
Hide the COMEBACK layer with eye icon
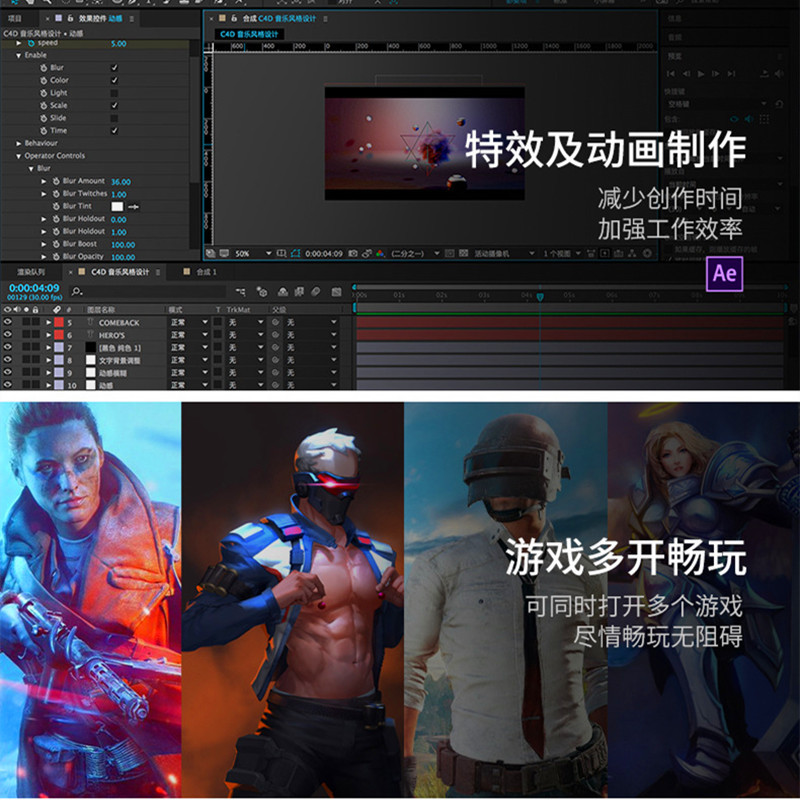[7, 322]
